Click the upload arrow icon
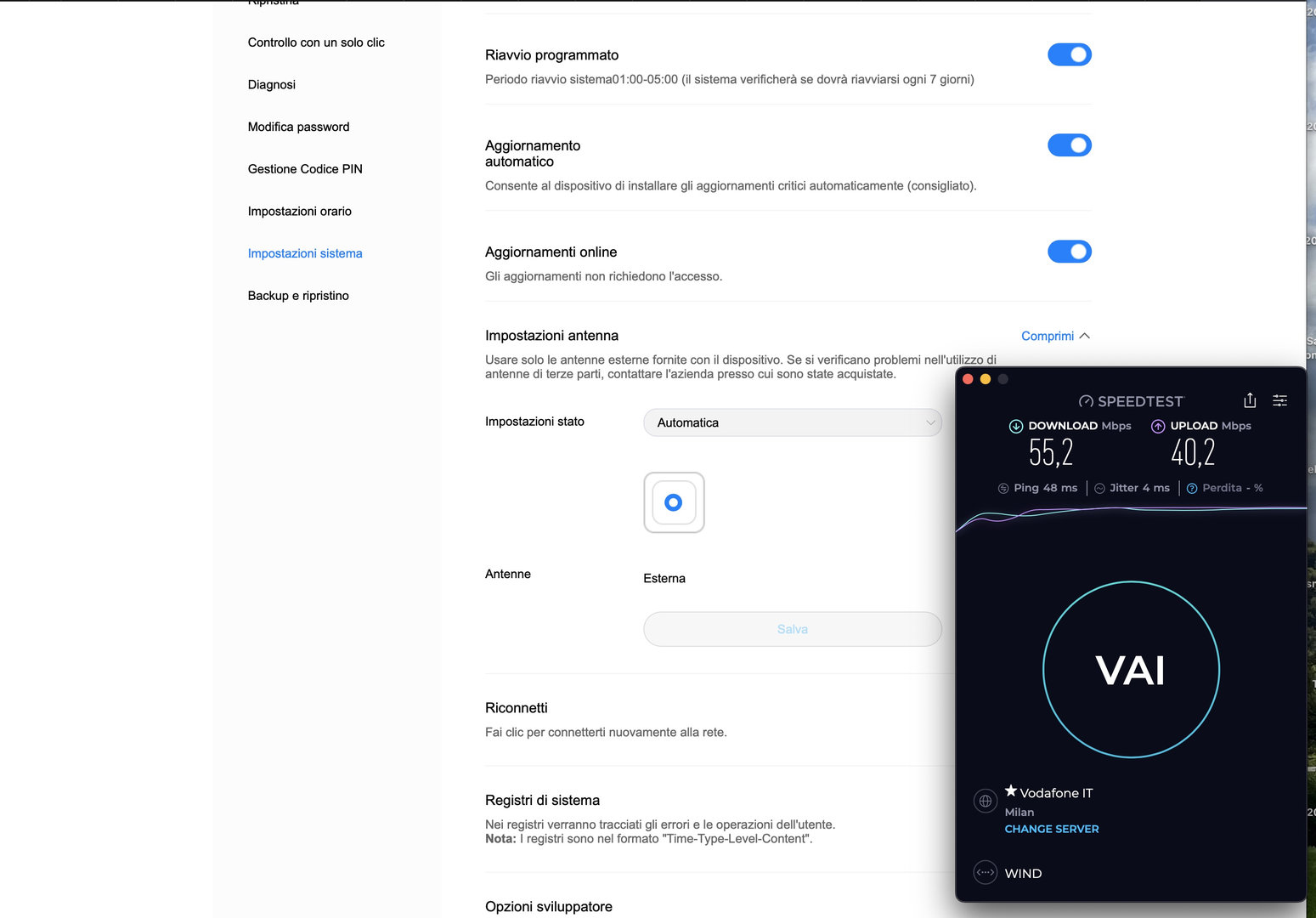 point(1158,426)
